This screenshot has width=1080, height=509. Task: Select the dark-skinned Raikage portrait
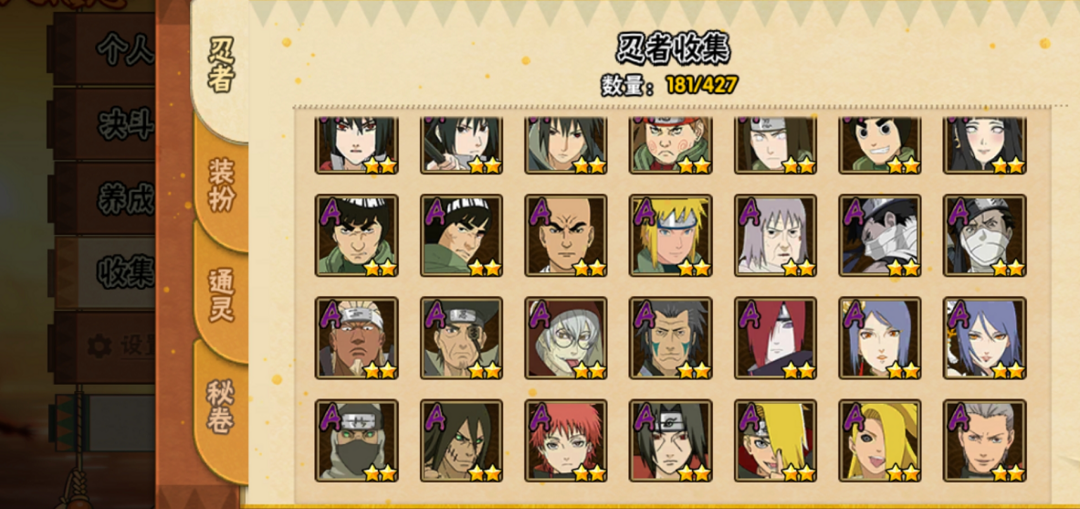click(356, 338)
